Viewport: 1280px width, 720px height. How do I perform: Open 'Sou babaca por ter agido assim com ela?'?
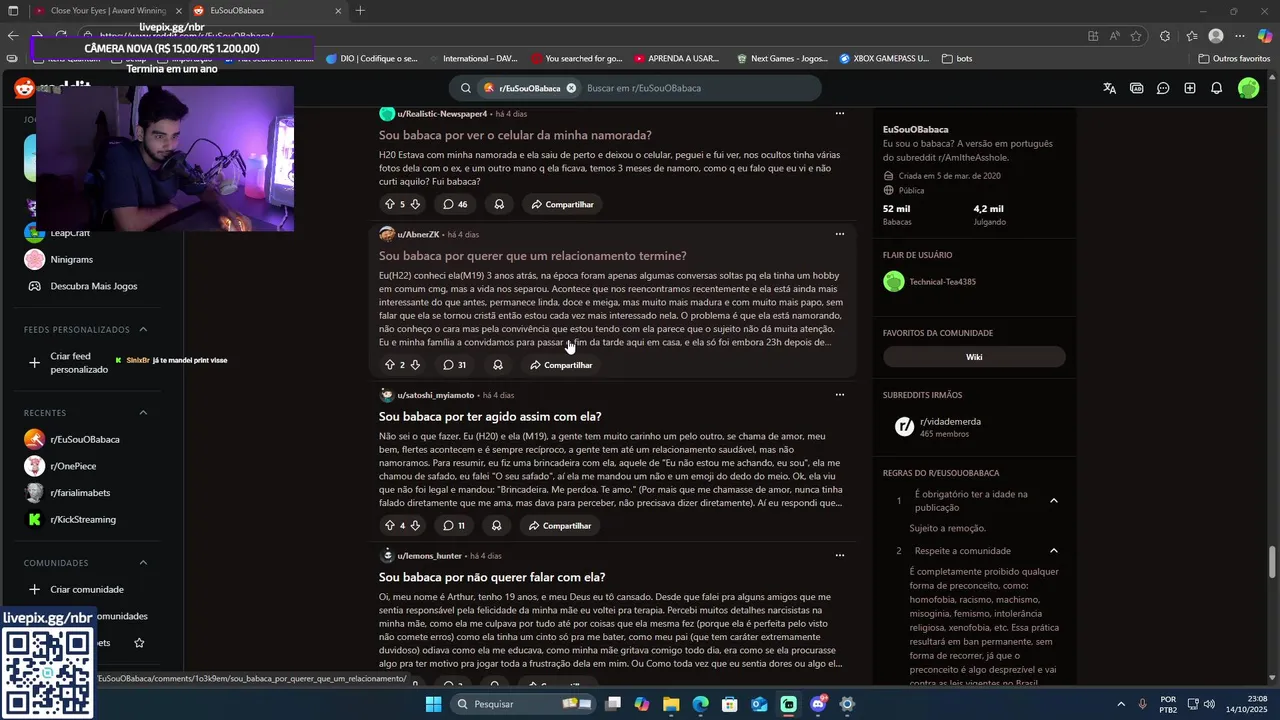click(490, 416)
